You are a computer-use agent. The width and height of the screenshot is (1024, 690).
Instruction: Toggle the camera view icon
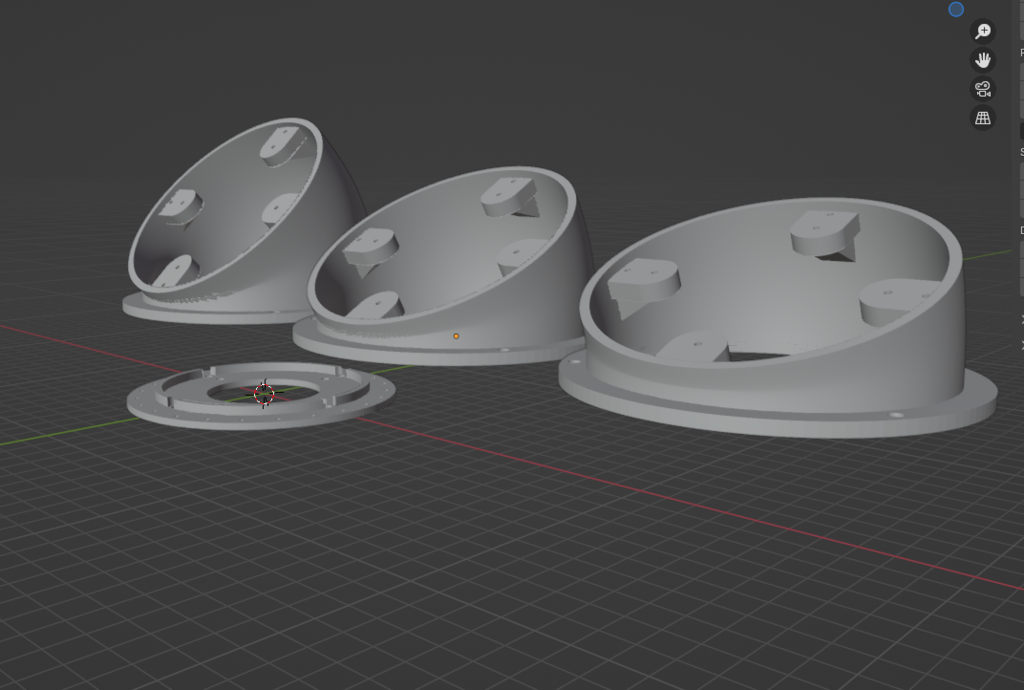click(983, 89)
